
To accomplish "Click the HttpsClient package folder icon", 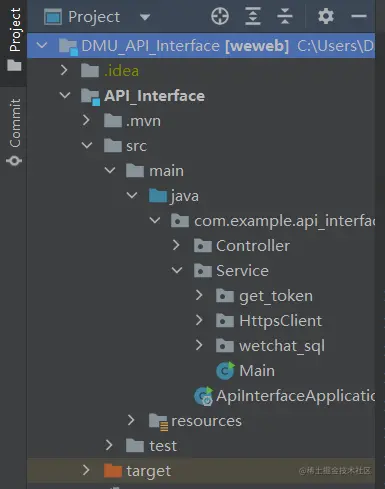I will pyautogui.click(x=225, y=321).
